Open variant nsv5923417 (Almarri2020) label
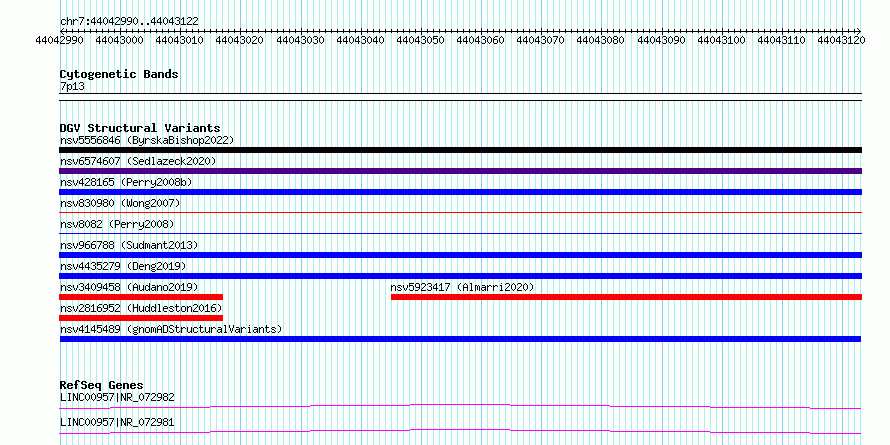Image resolution: width=890 pixels, height=445 pixels. (463, 287)
